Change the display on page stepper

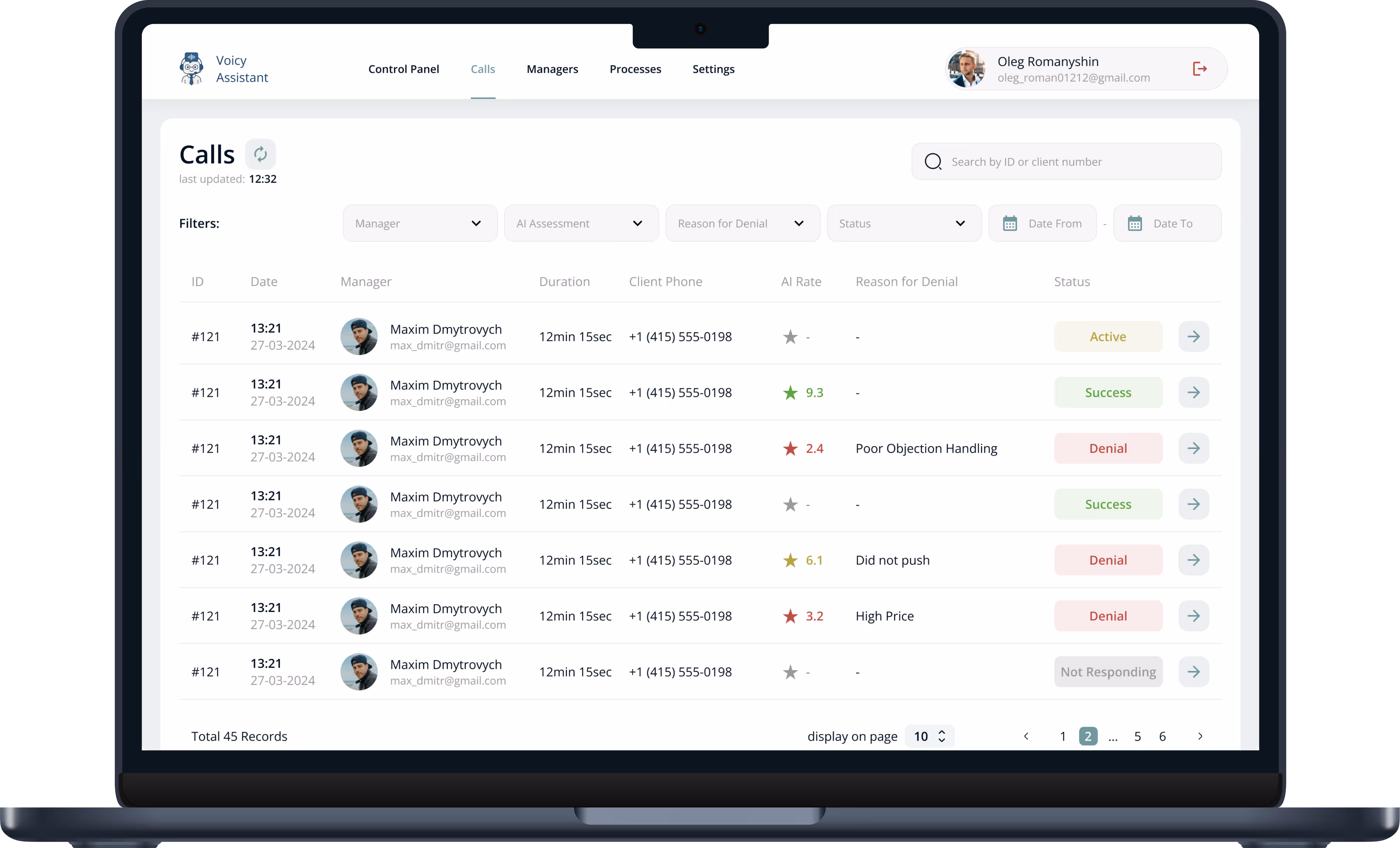click(x=941, y=737)
